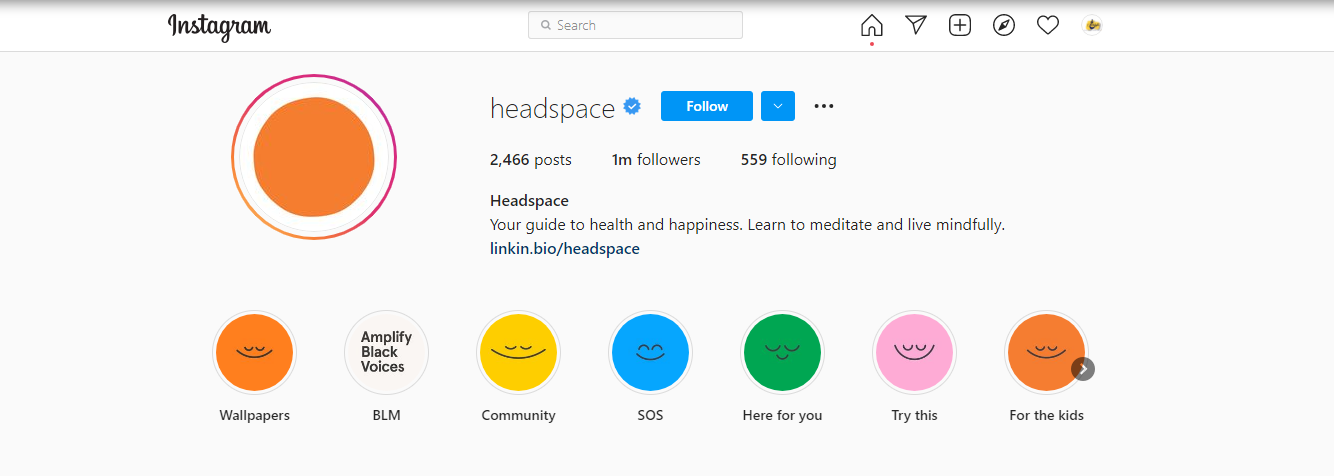
Task: Focus the Search input field
Action: pos(635,25)
